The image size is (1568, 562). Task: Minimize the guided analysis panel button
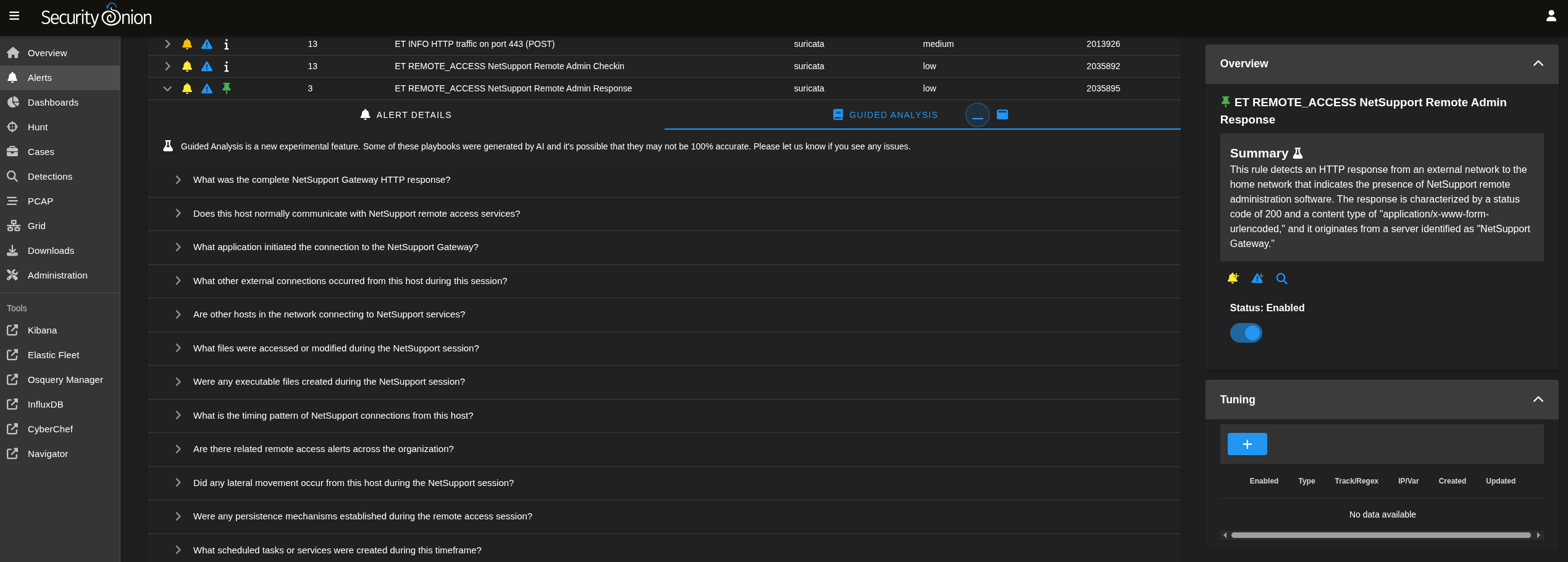click(978, 115)
